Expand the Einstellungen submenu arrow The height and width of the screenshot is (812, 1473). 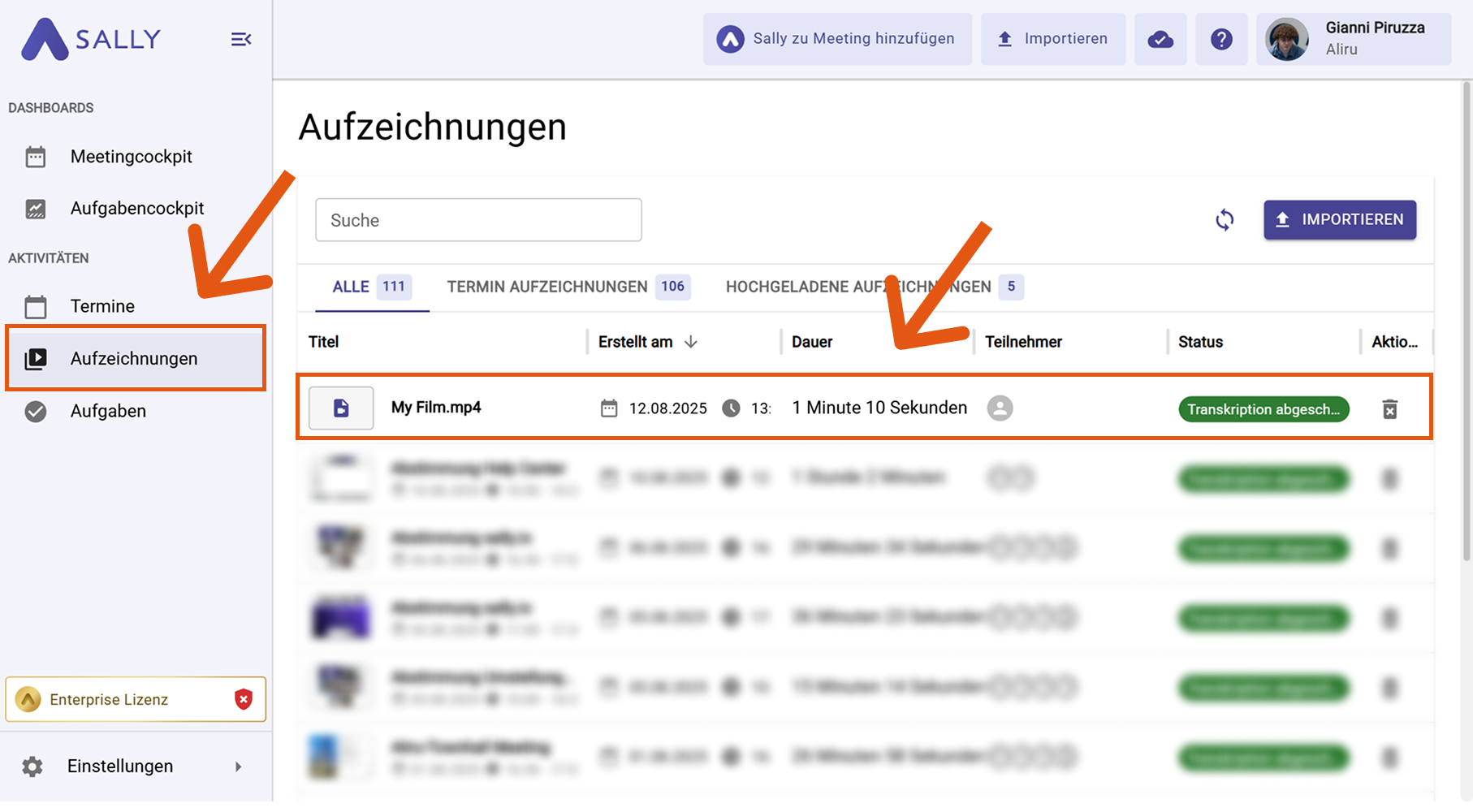pos(238,767)
